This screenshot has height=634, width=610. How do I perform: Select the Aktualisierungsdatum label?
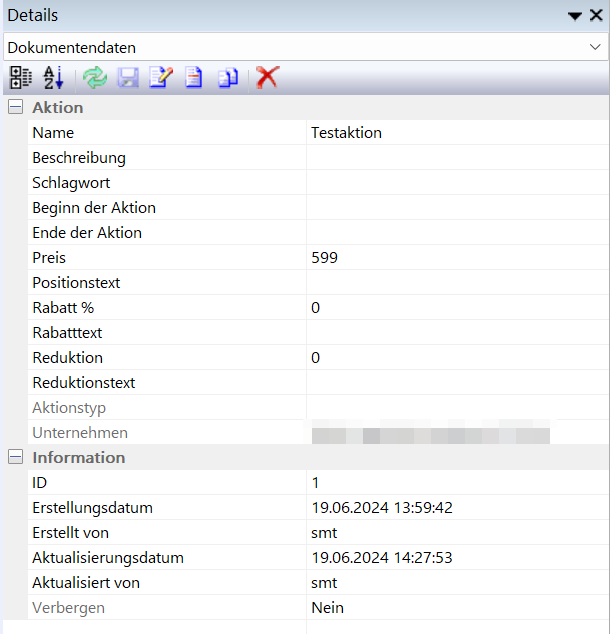coord(108,558)
